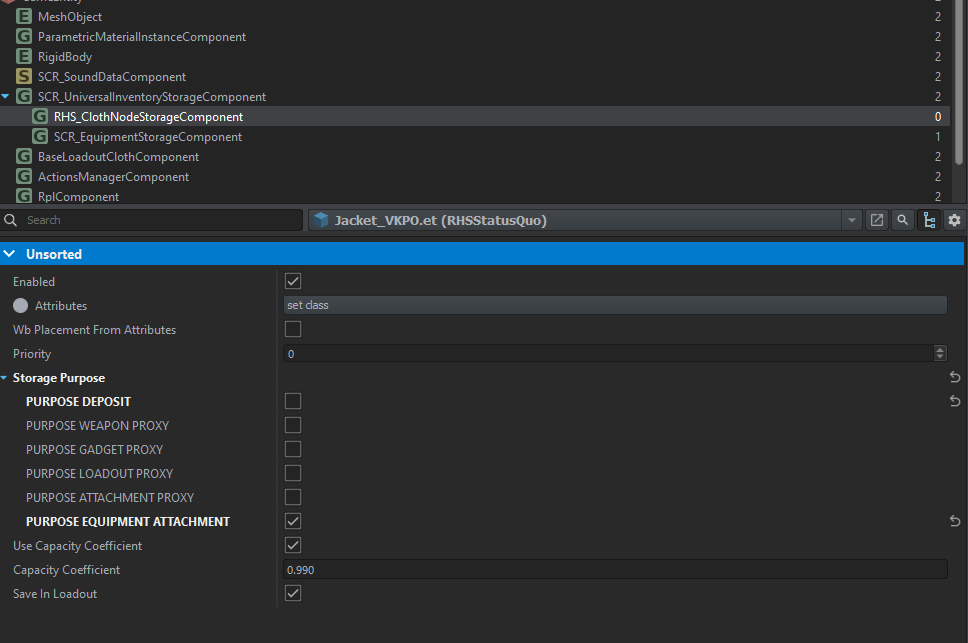Toggle the Save In Loadout checkbox
This screenshot has height=643, width=968.
click(x=293, y=594)
